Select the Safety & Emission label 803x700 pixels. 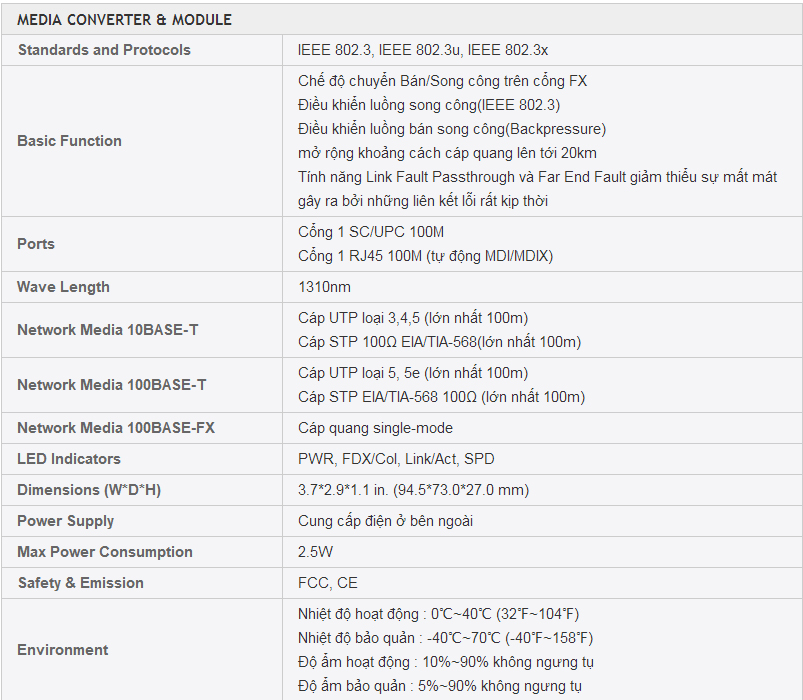point(81,583)
